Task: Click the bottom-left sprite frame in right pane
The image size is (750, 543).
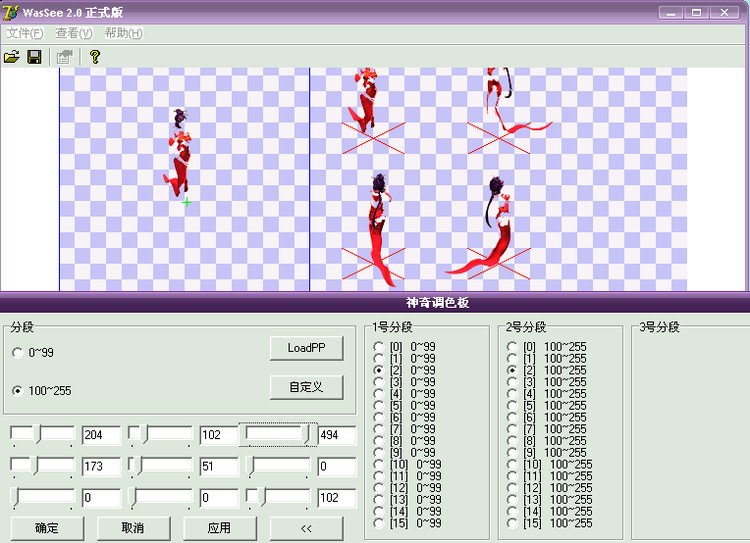Action: [x=383, y=230]
